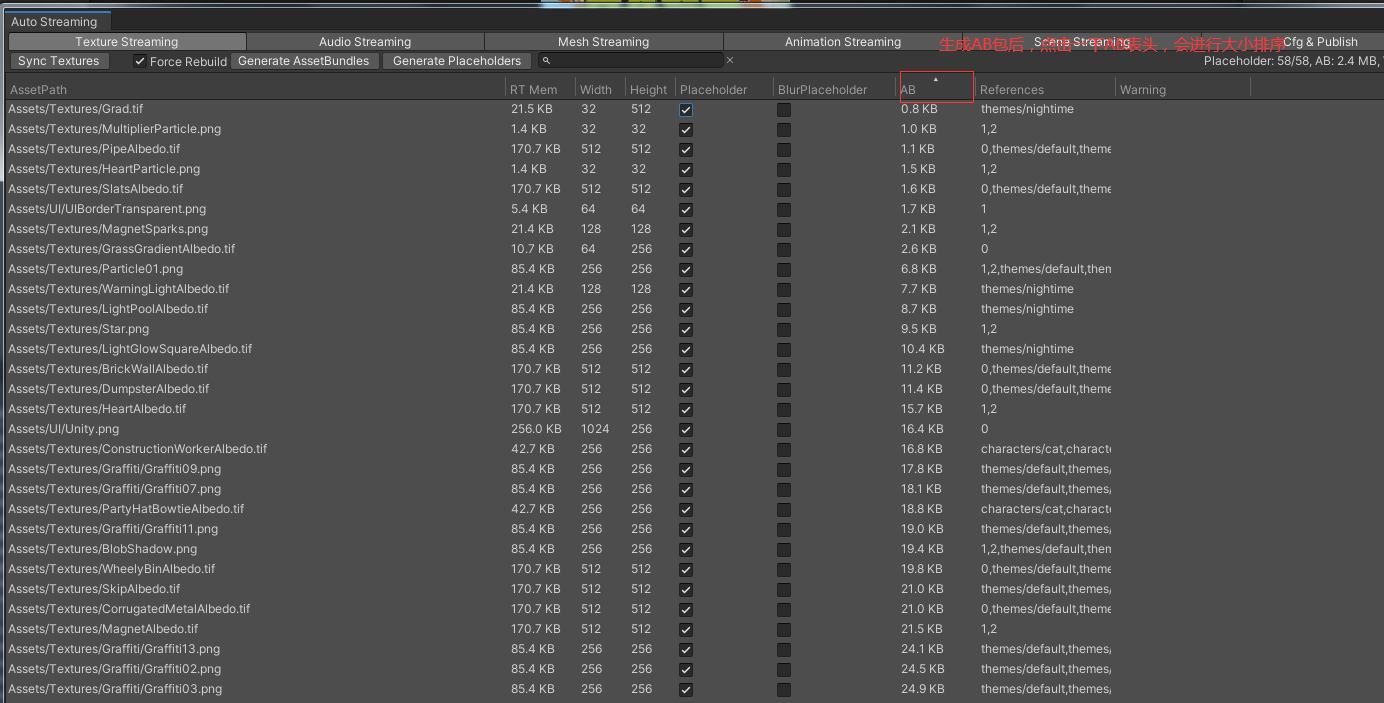Select Assets/Textures/Graffiti/Graffiti13.png row
The height and width of the screenshot is (703, 1384).
point(692,649)
